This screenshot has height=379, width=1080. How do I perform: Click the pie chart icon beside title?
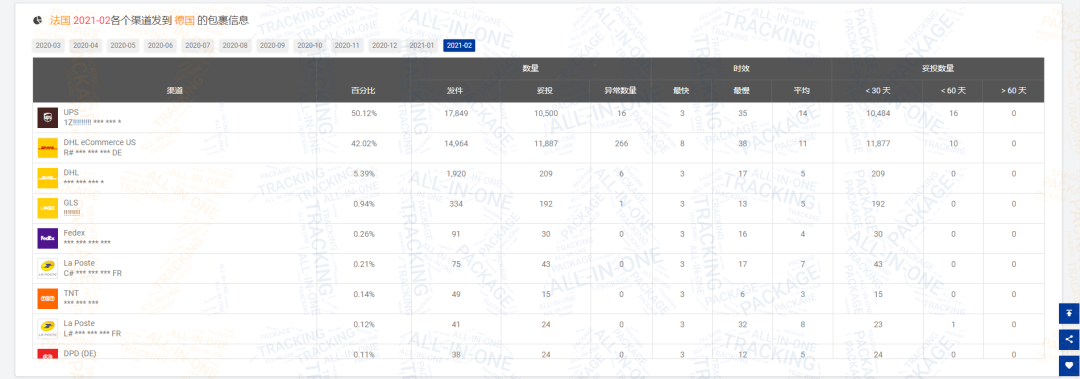37,20
